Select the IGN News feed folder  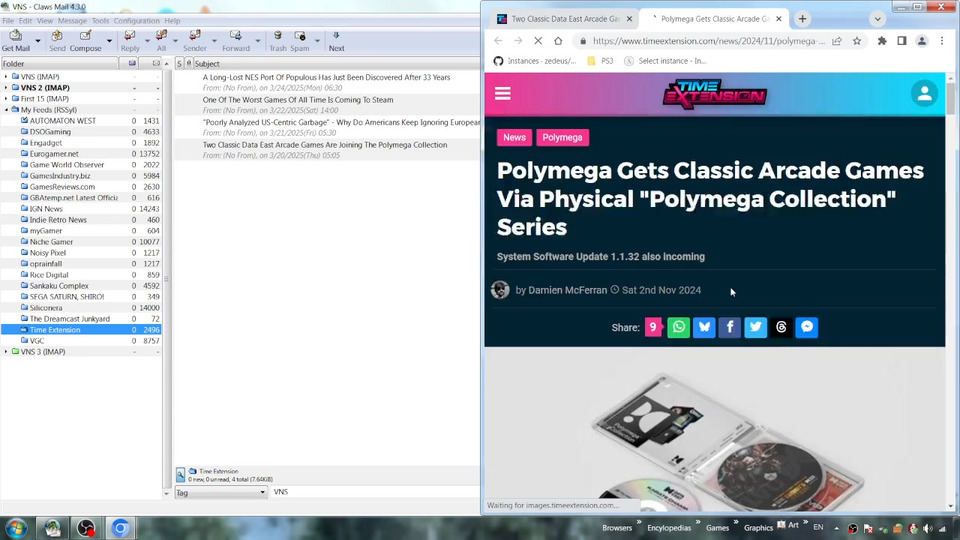coord(46,209)
